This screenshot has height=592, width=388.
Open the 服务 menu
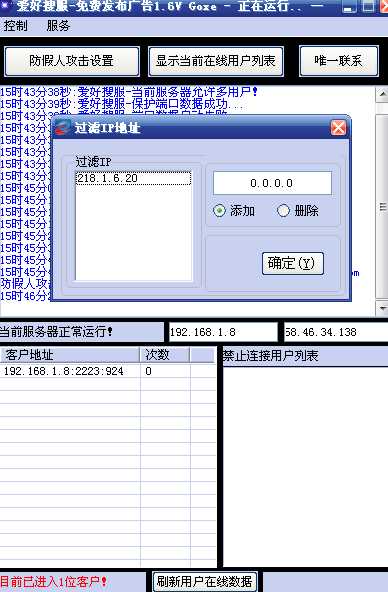[58, 26]
